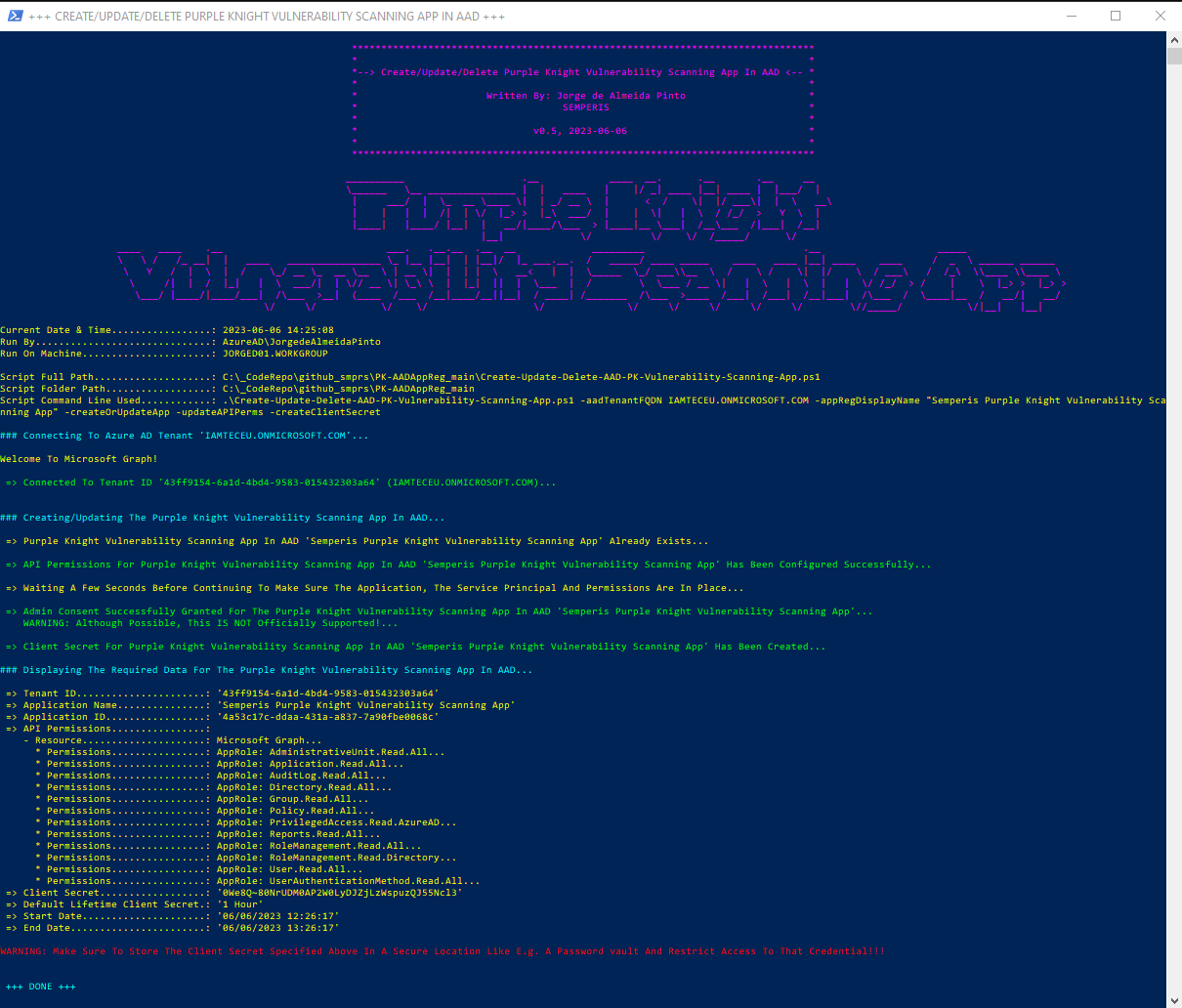Click the 'Written By: Jorge de Almeida Pinto' line
This screenshot has height=1008, width=1182.
click(585, 96)
